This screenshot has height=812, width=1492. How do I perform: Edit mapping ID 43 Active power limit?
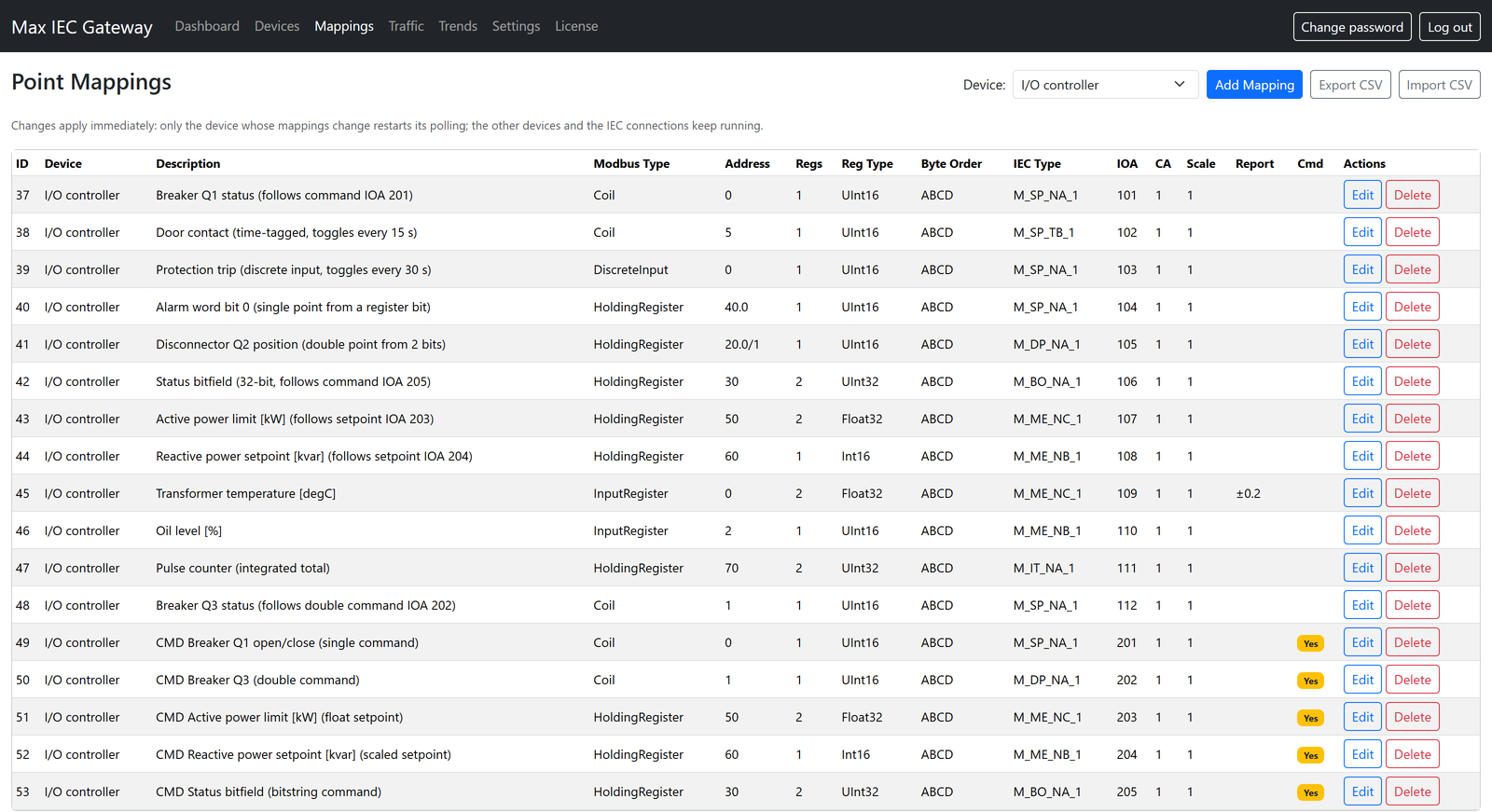(x=1362, y=419)
